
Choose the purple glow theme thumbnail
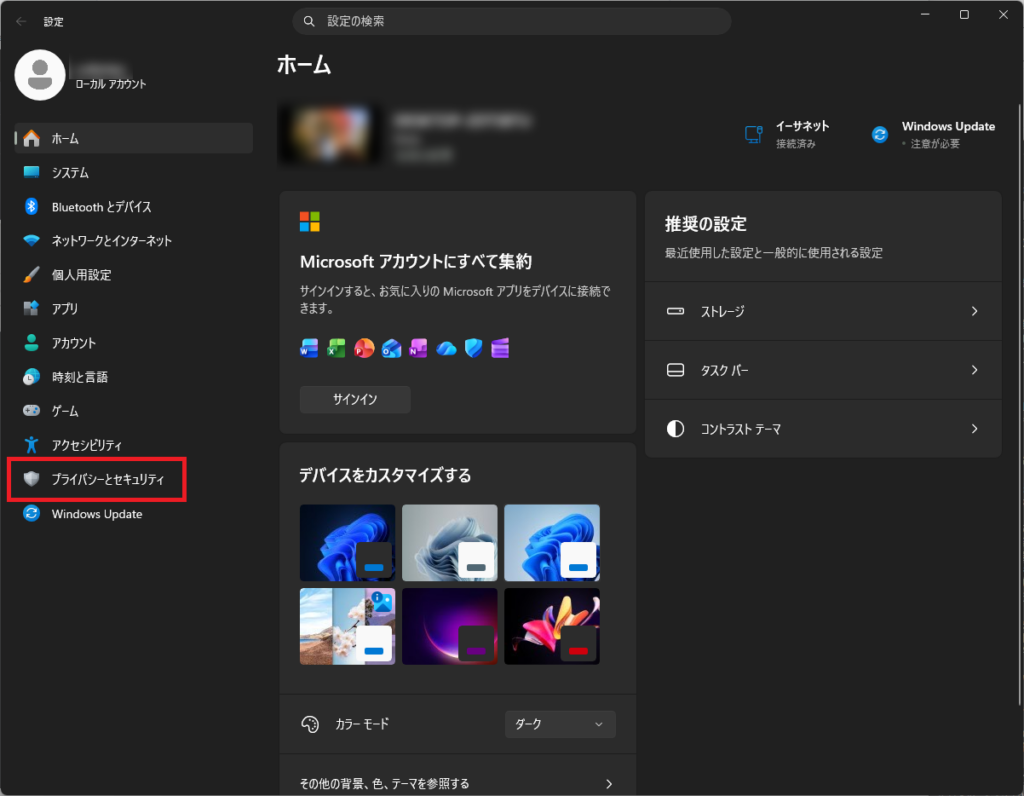click(x=449, y=626)
